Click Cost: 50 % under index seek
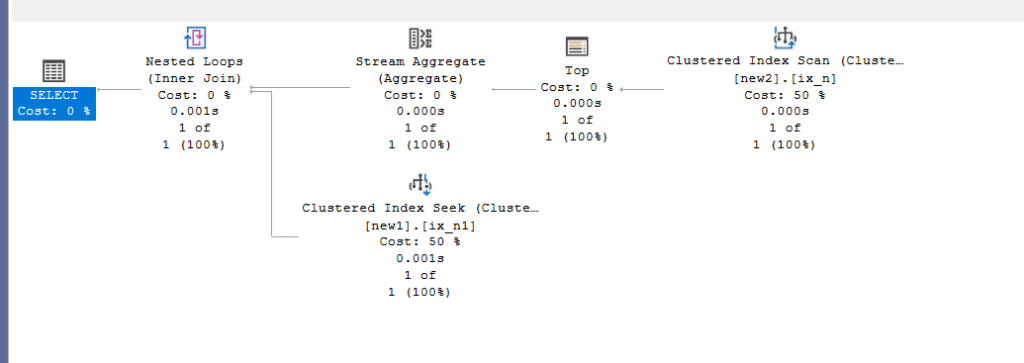Screen dimensions: 1024x363 click(x=421, y=242)
